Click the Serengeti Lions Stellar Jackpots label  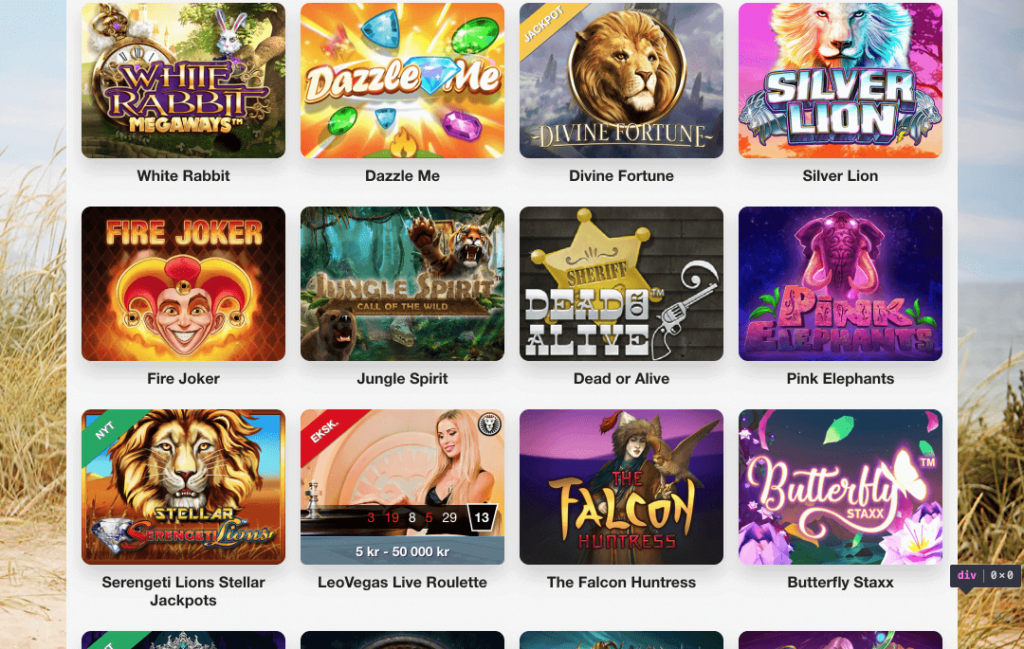point(184,592)
